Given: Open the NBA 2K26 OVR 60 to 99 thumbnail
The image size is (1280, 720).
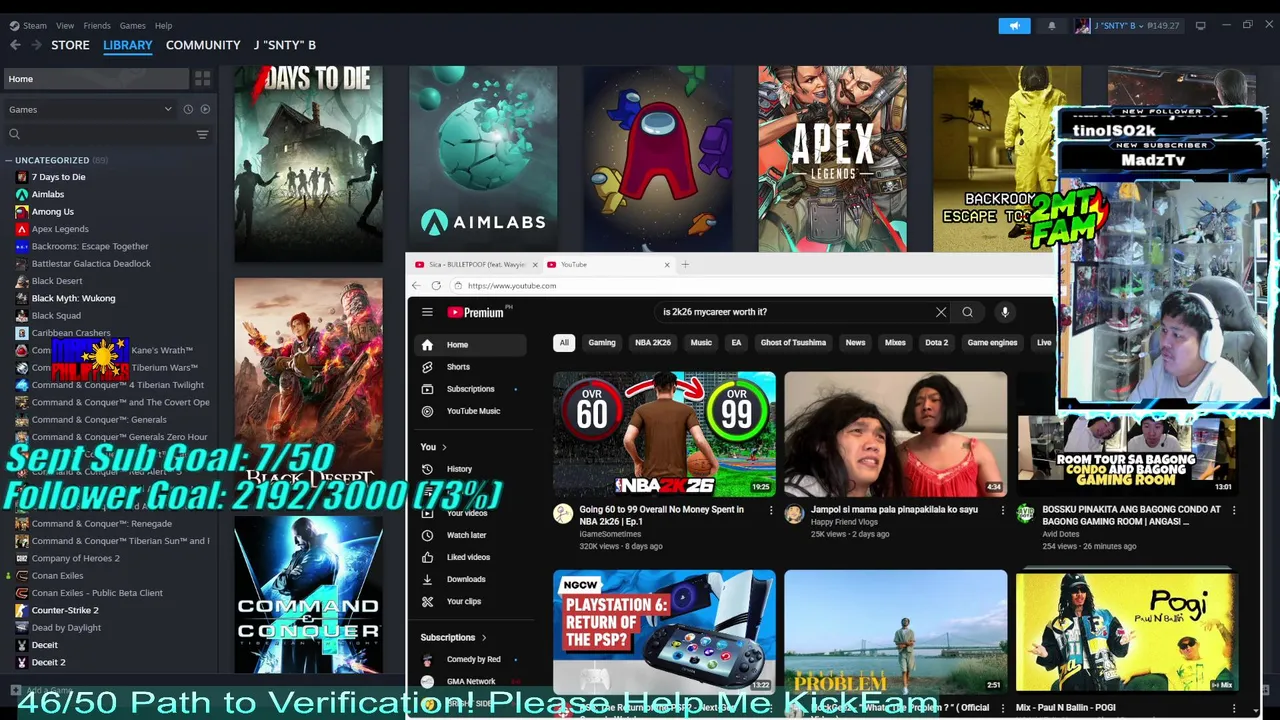Looking at the screenshot, I should tap(664, 434).
